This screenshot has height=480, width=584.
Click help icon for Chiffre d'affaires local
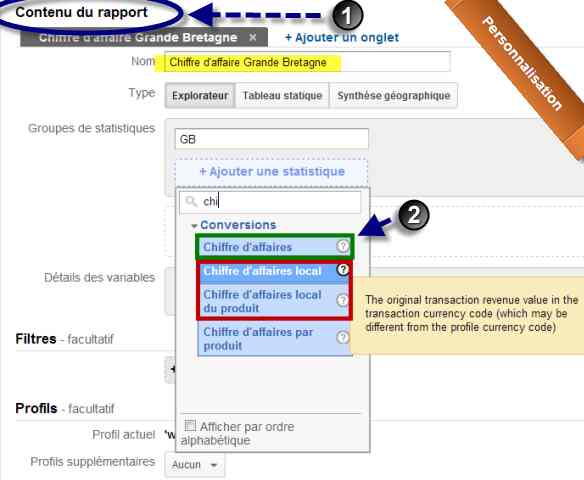(x=343, y=270)
